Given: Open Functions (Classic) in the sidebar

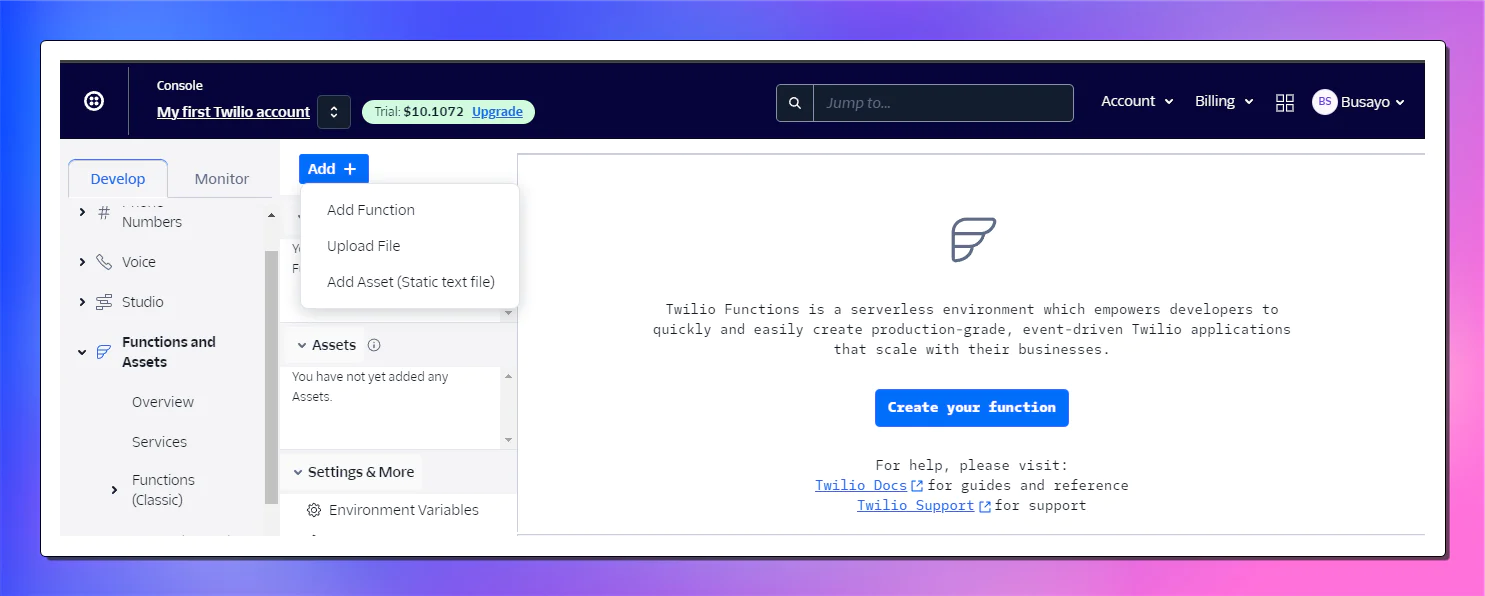Looking at the screenshot, I should 163,490.
